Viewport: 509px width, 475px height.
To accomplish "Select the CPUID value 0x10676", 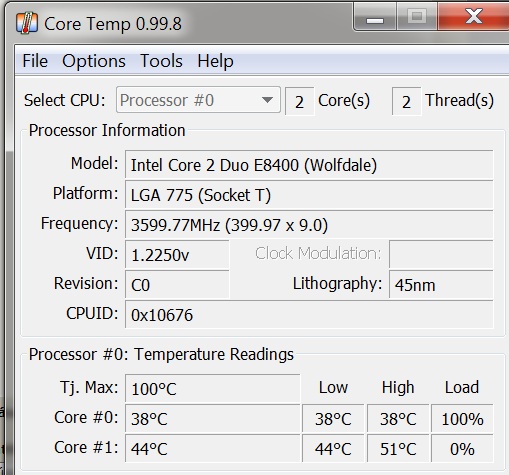I will [309, 314].
